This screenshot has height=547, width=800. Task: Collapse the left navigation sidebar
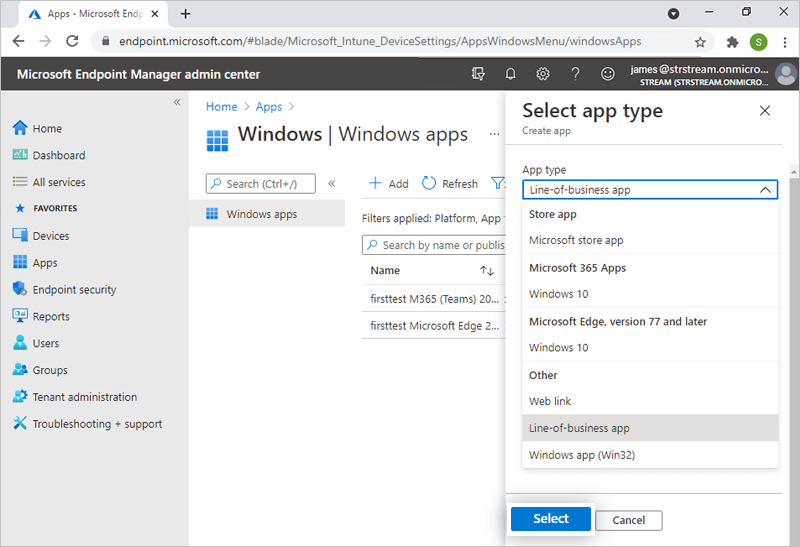177,102
